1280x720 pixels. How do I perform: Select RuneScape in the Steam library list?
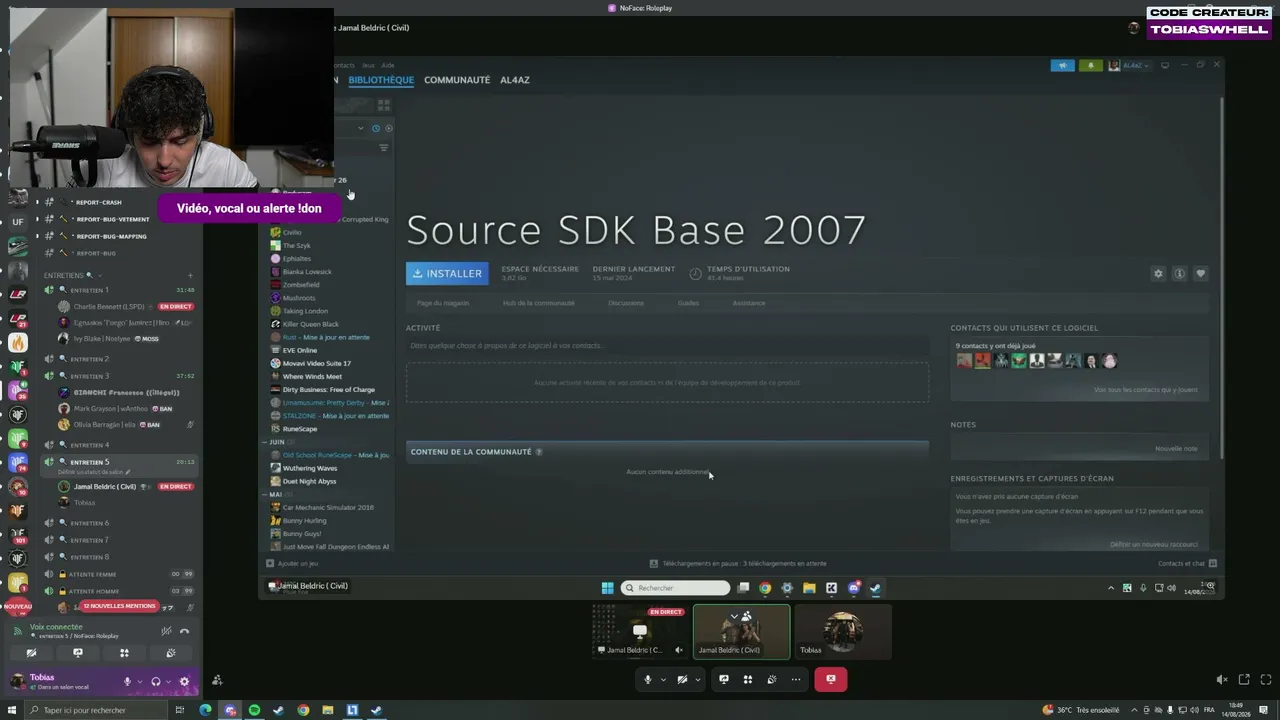[300, 429]
